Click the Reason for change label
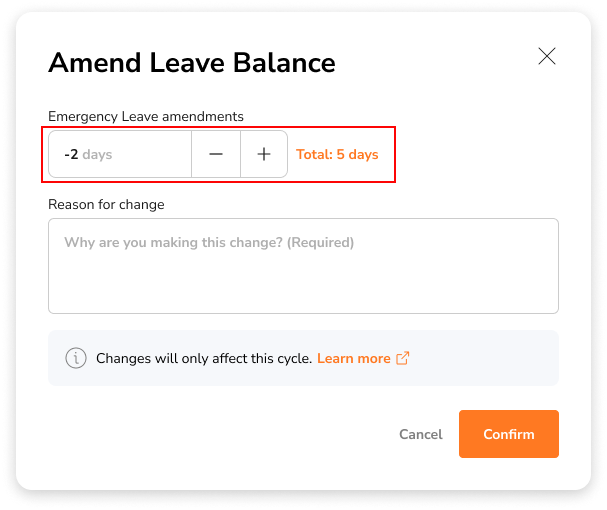Image resolution: width=607 pixels, height=510 pixels. coord(106,204)
